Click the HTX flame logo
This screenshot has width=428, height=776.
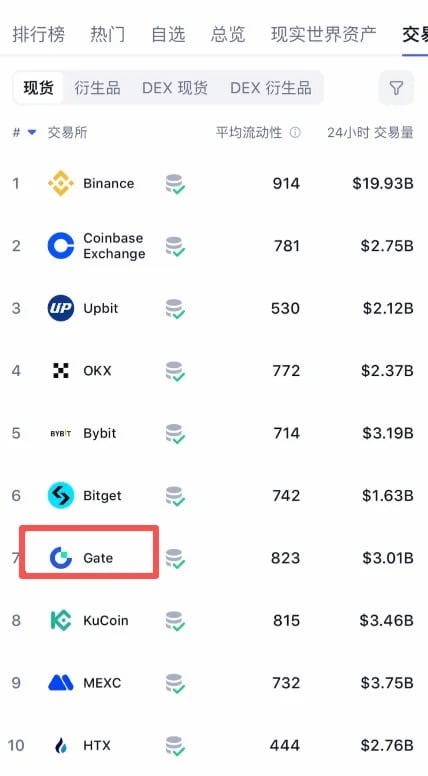point(61,745)
